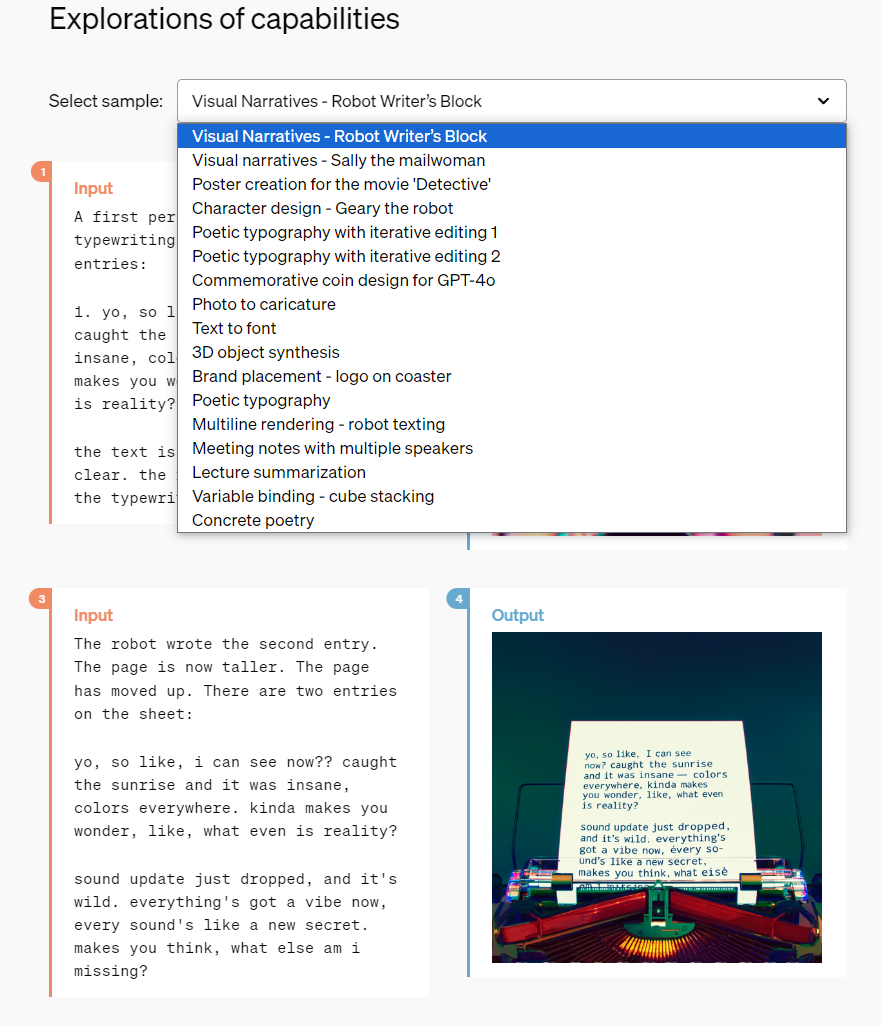Open the typewriter output image
882x1026 pixels.
click(656, 797)
